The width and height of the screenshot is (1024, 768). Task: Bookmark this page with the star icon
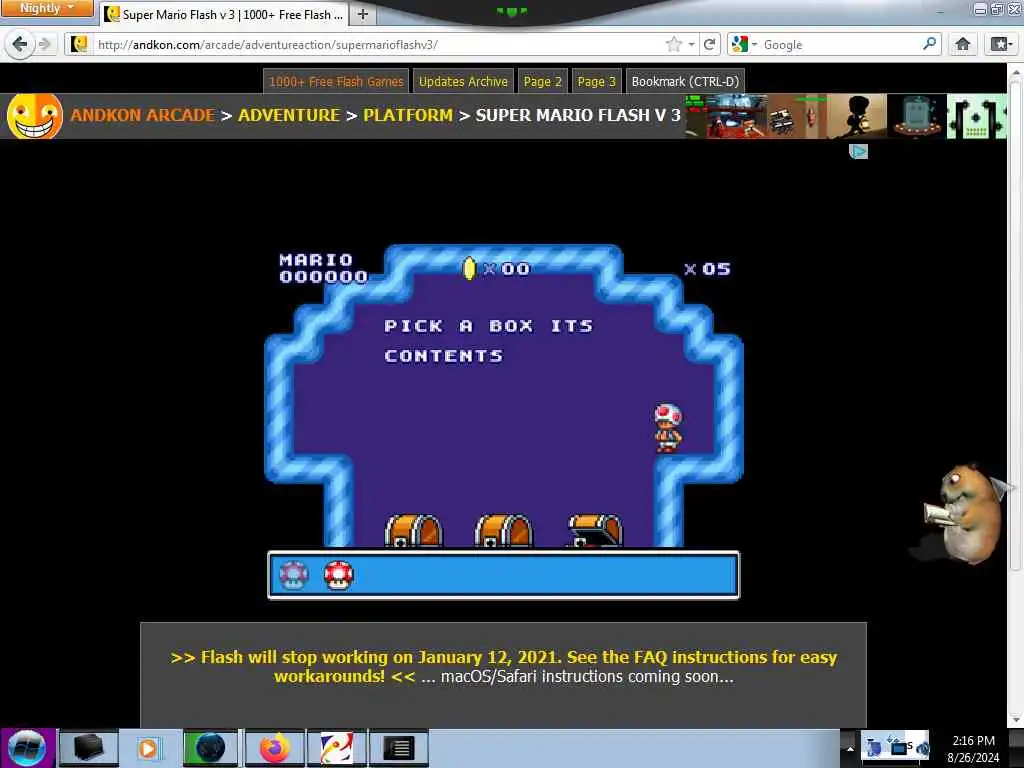[x=673, y=44]
